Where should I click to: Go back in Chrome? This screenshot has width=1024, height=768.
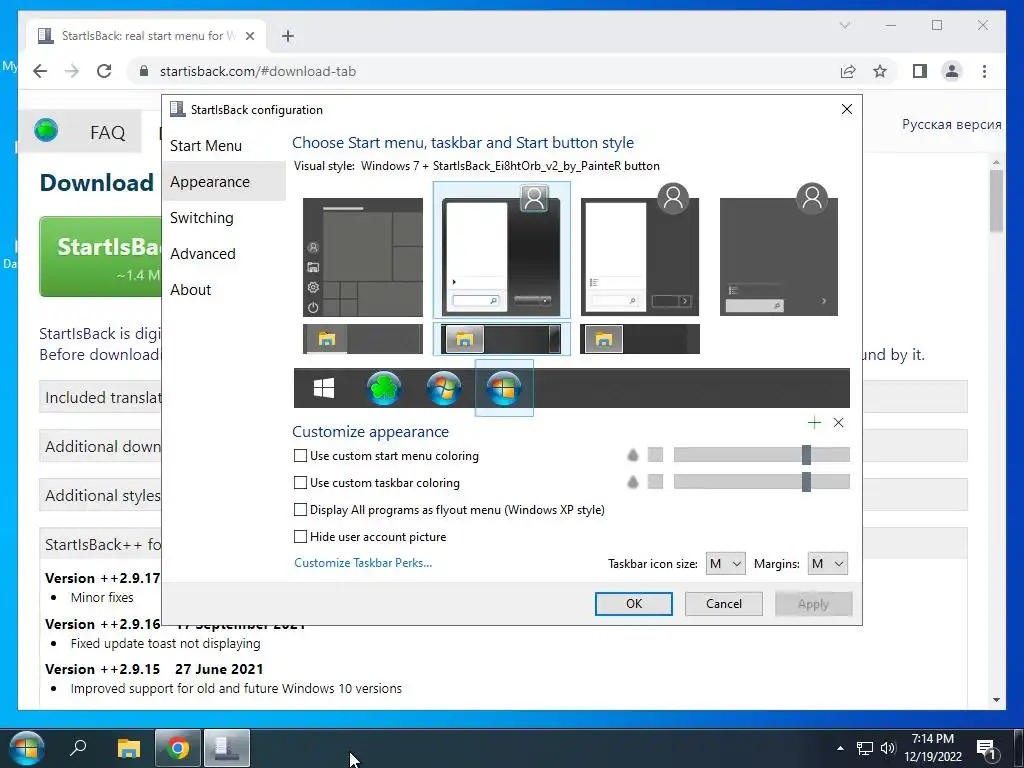click(x=40, y=71)
